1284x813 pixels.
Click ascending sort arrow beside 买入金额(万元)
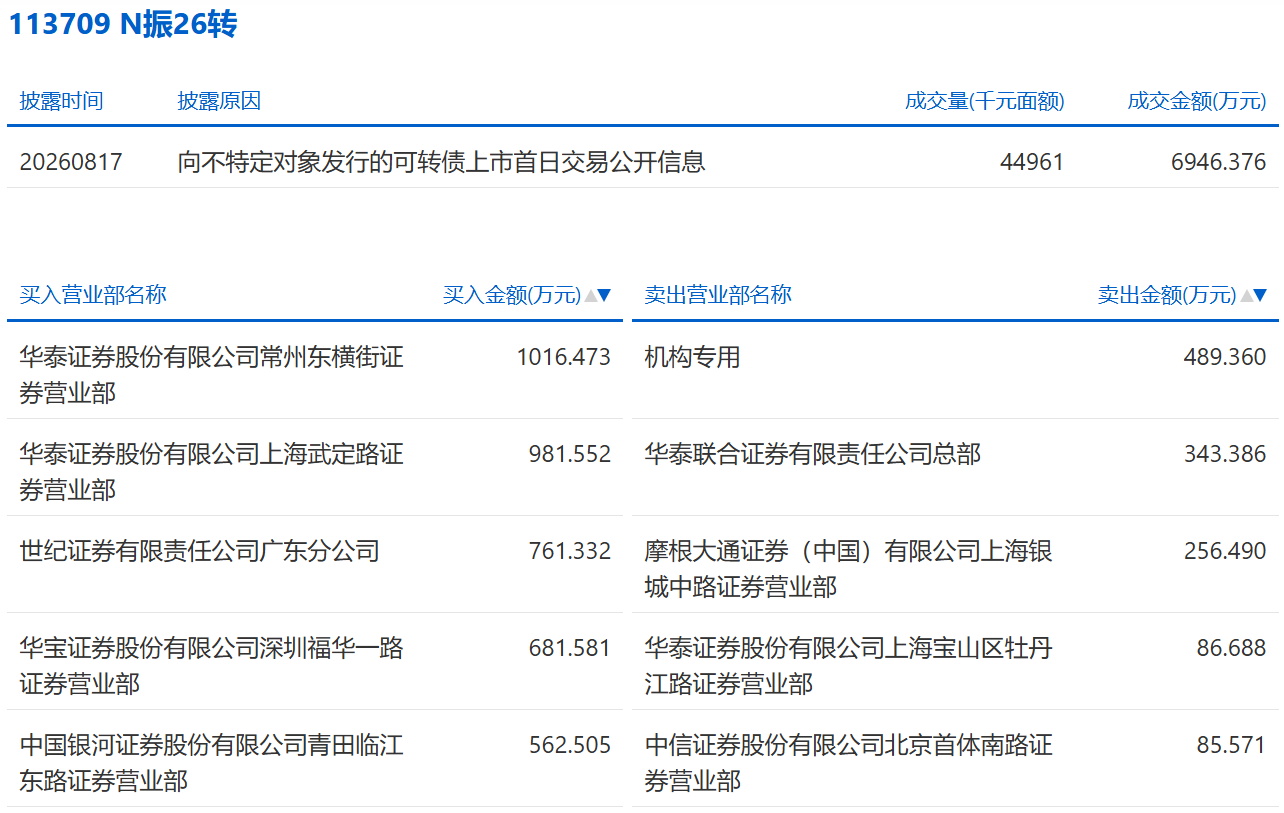(x=591, y=295)
